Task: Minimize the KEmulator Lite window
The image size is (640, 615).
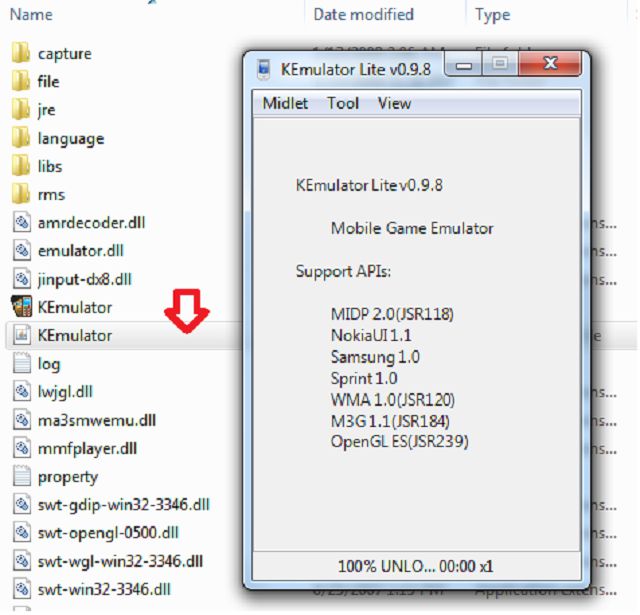Action: coord(464,64)
